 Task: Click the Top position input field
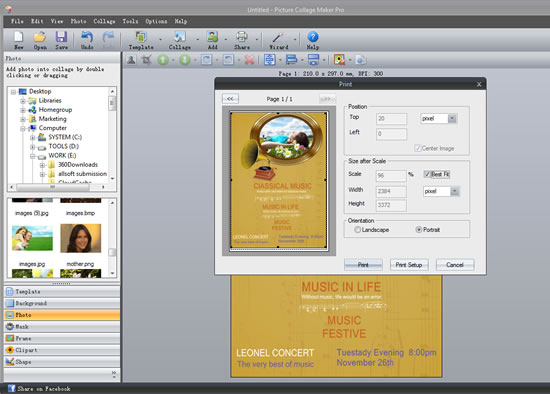tap(391, 119)
